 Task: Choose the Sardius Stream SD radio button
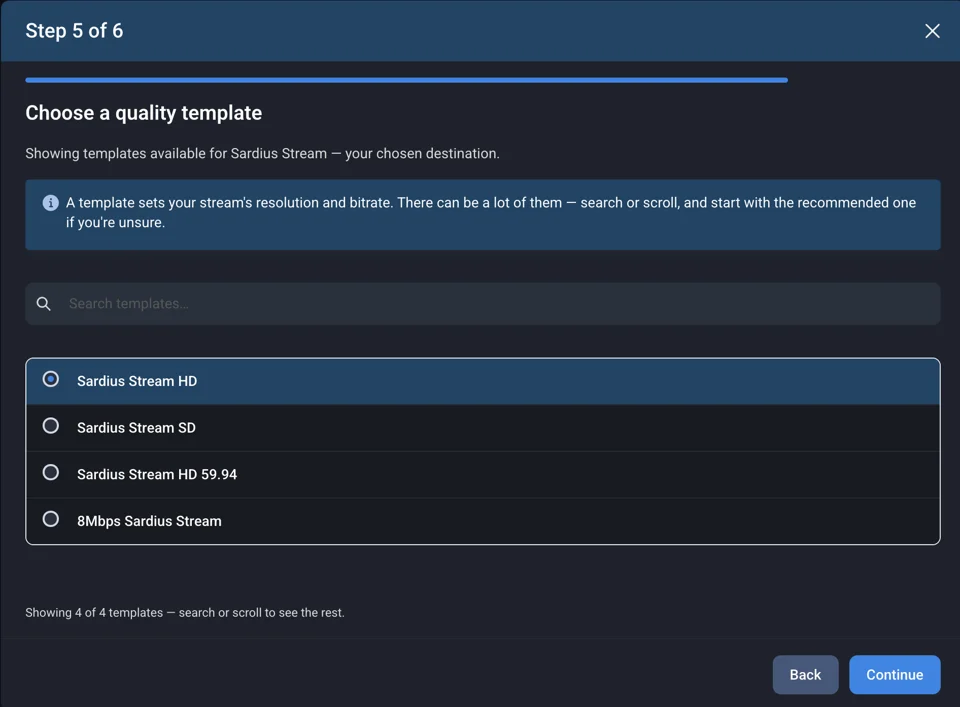coord(51,426)
